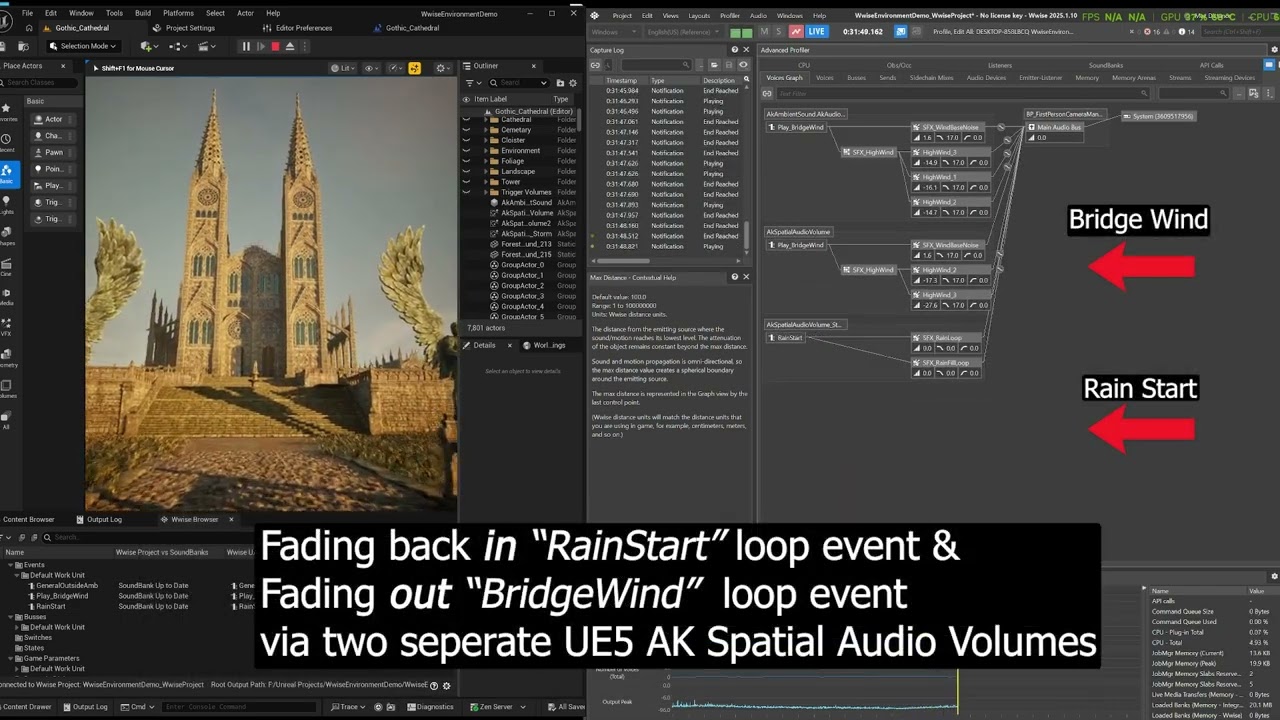Open the add content dropdown icon

coord(148,46)
